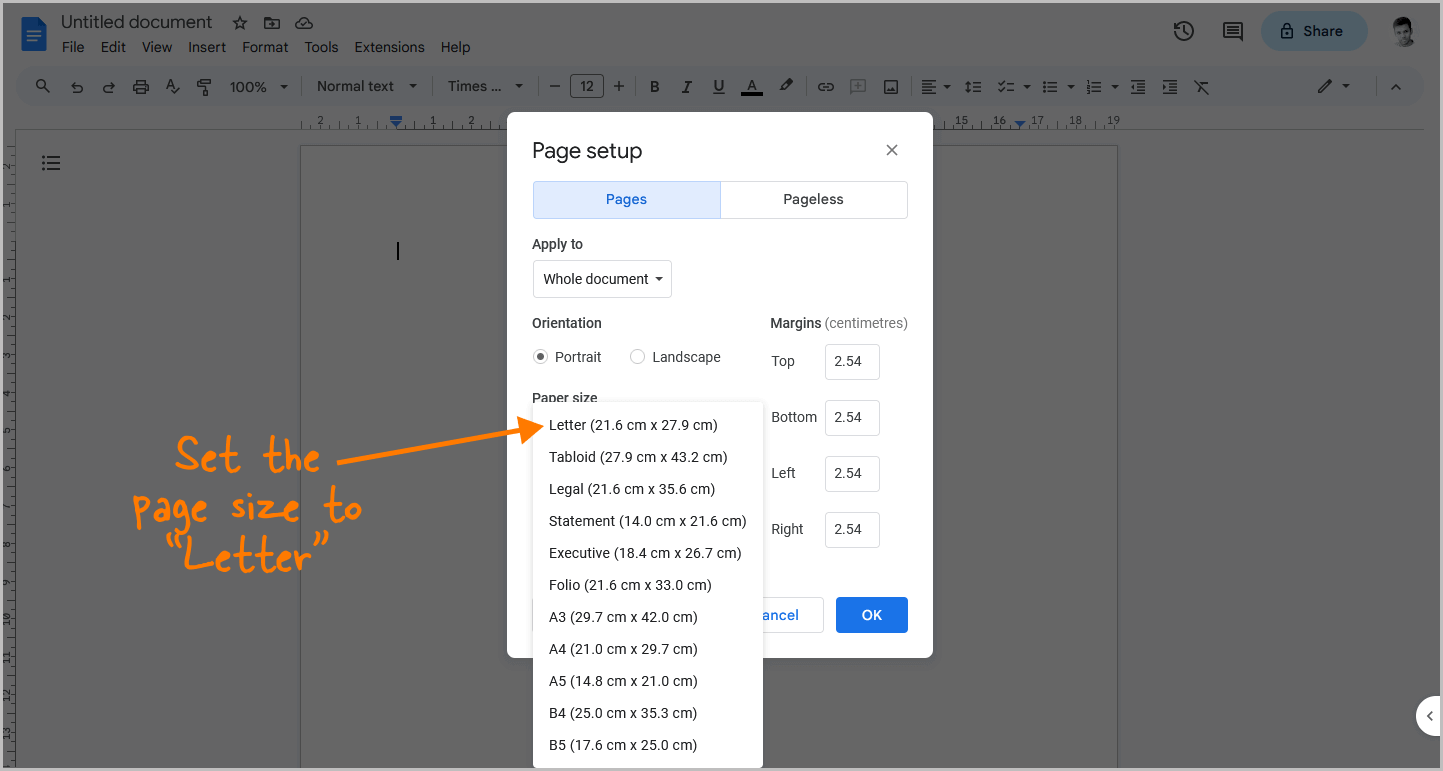Select the spelling and grammar check icon
Image resolution: width=1443 pixels, height=771 pixels.
click(172, 86)
